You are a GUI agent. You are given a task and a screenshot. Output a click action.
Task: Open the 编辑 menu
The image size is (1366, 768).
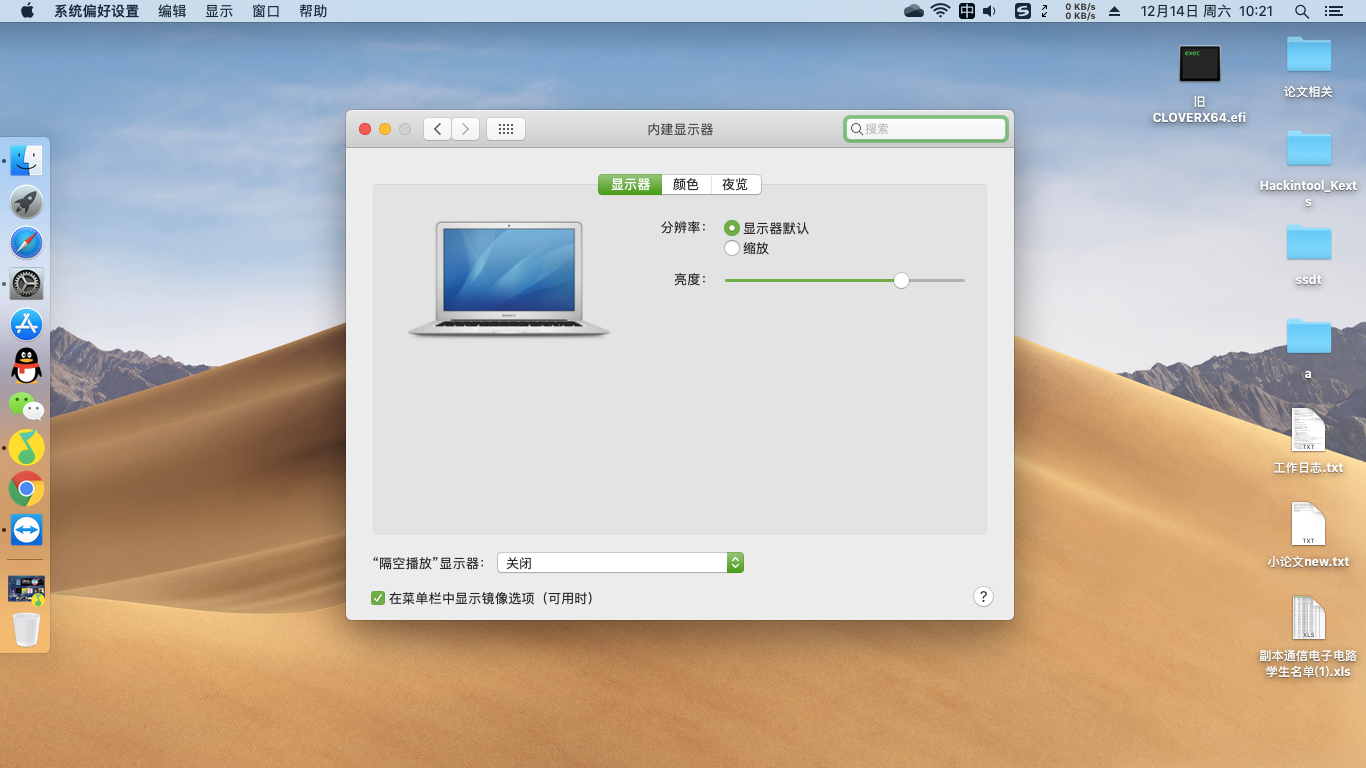pyautogui.click(x=172, y=11)
